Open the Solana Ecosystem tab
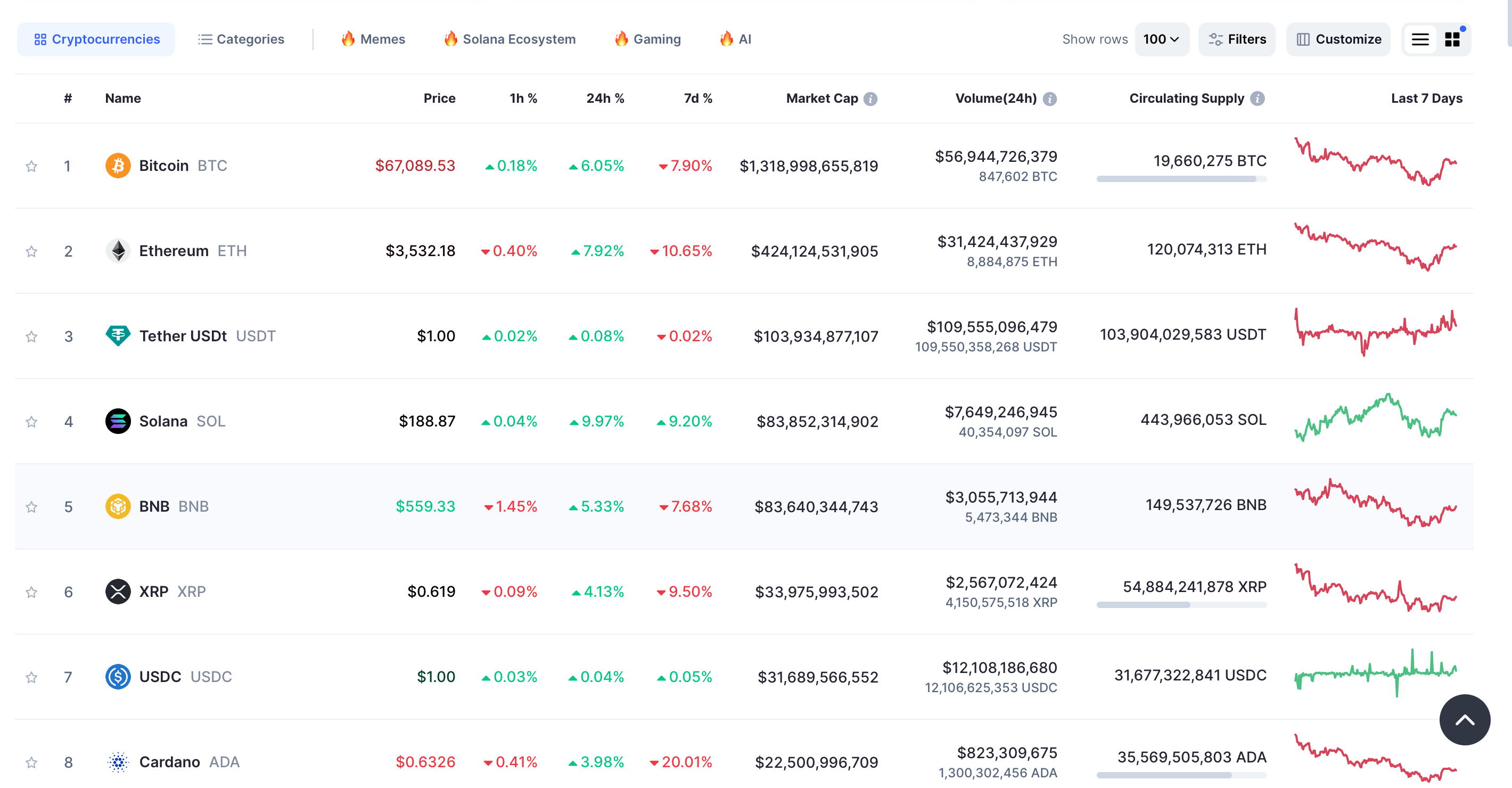 [x=510, y=39]
